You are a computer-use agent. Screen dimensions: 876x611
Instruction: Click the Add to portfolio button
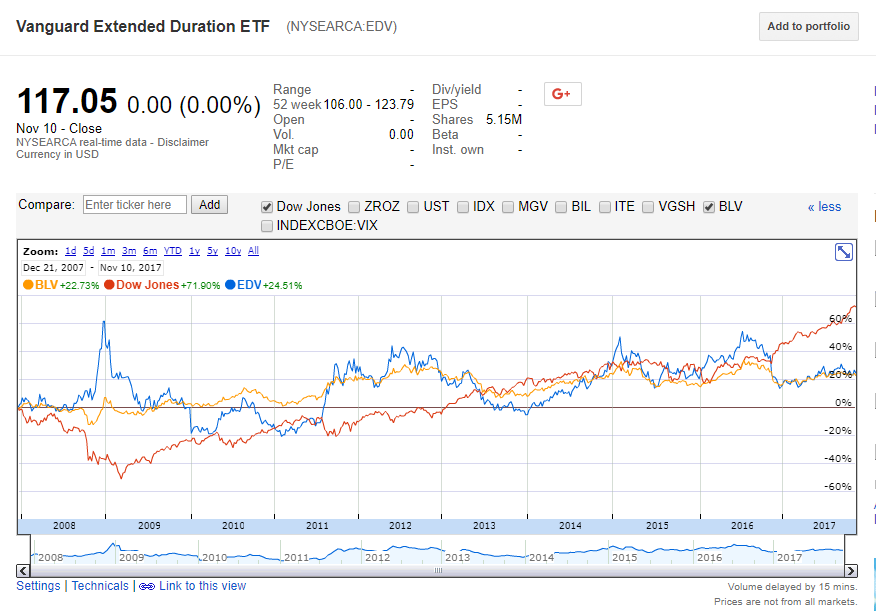click(x=808, y=26)
